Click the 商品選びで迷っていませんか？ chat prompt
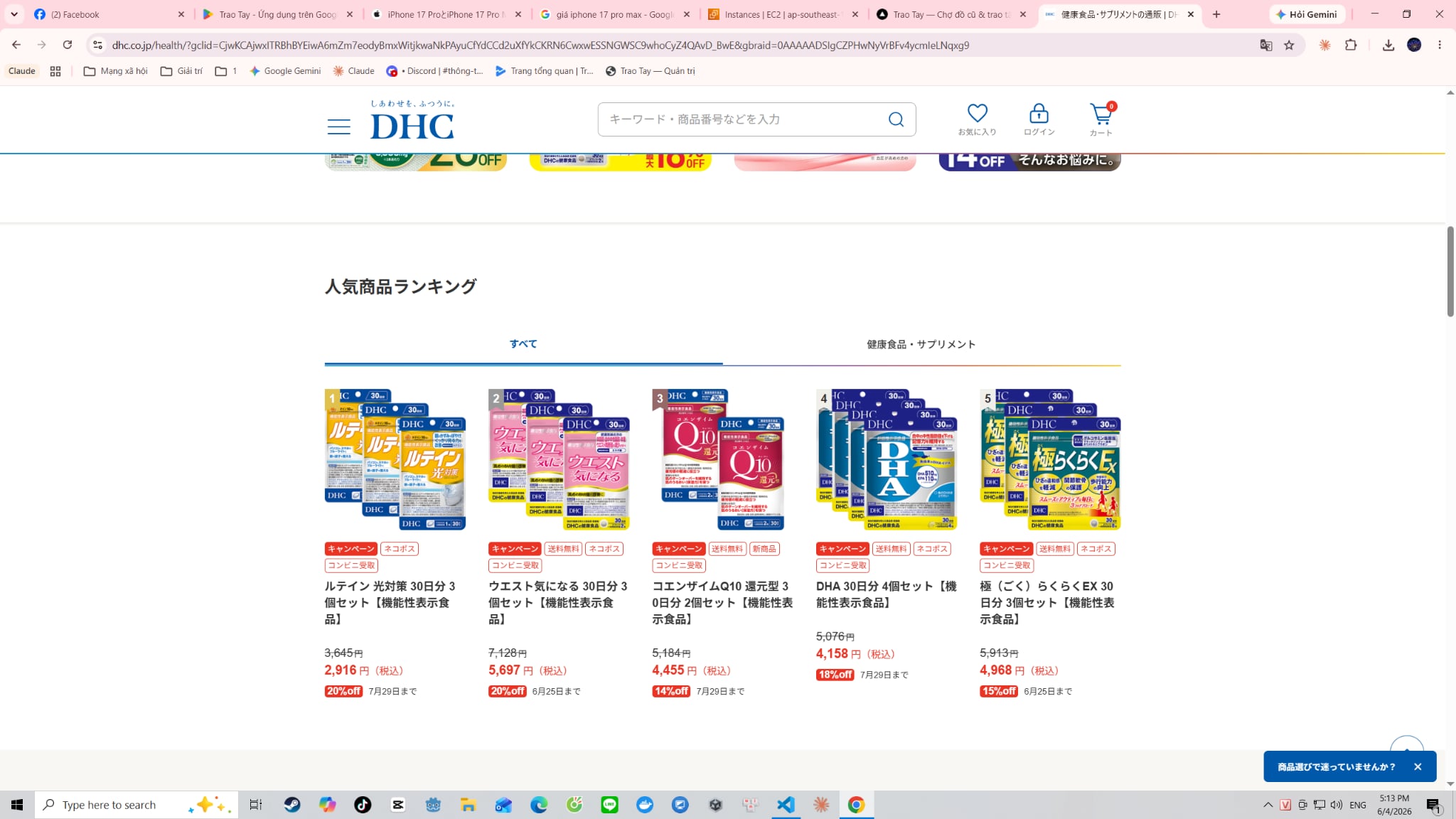 pyautogui.click(x=1336, y=767)
